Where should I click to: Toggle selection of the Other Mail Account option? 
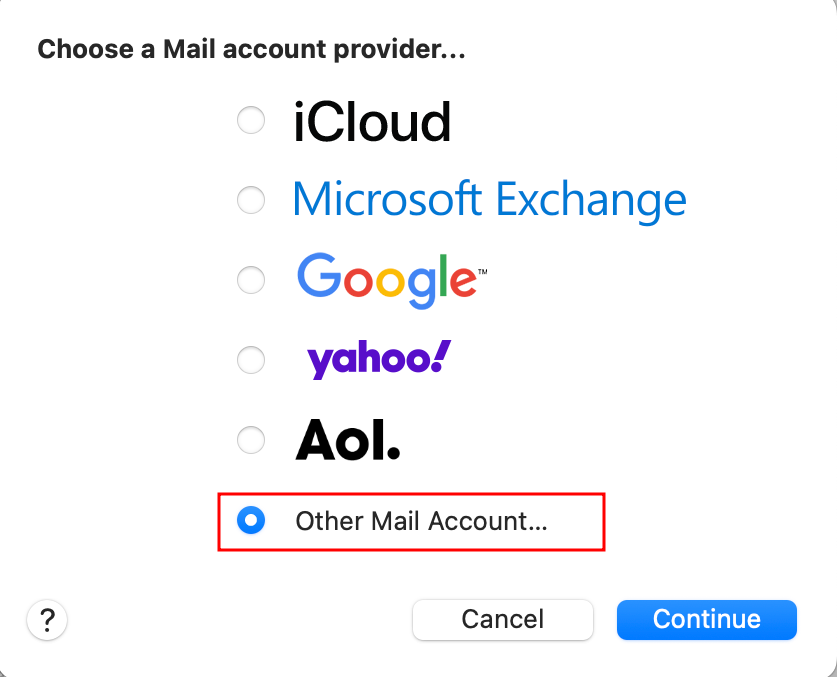click(x=251, y=521)
